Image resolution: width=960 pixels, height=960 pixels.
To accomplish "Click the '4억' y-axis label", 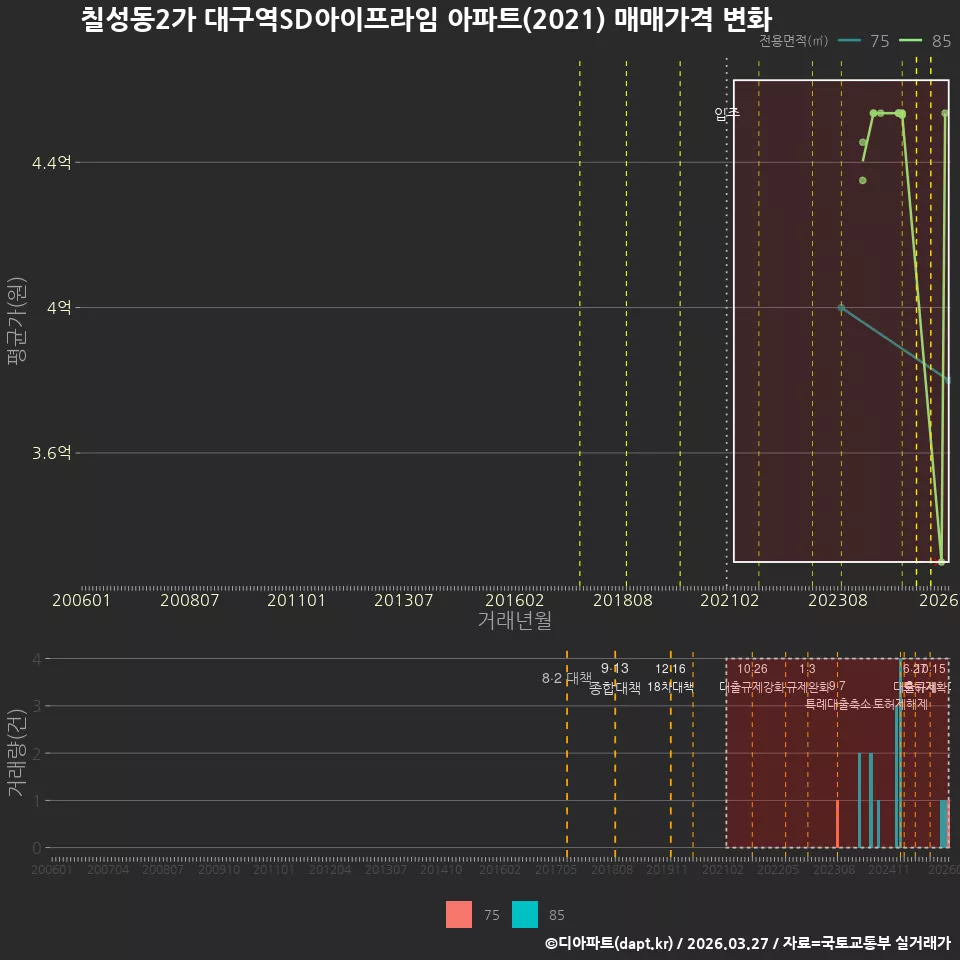I will (x=59, y=307).
